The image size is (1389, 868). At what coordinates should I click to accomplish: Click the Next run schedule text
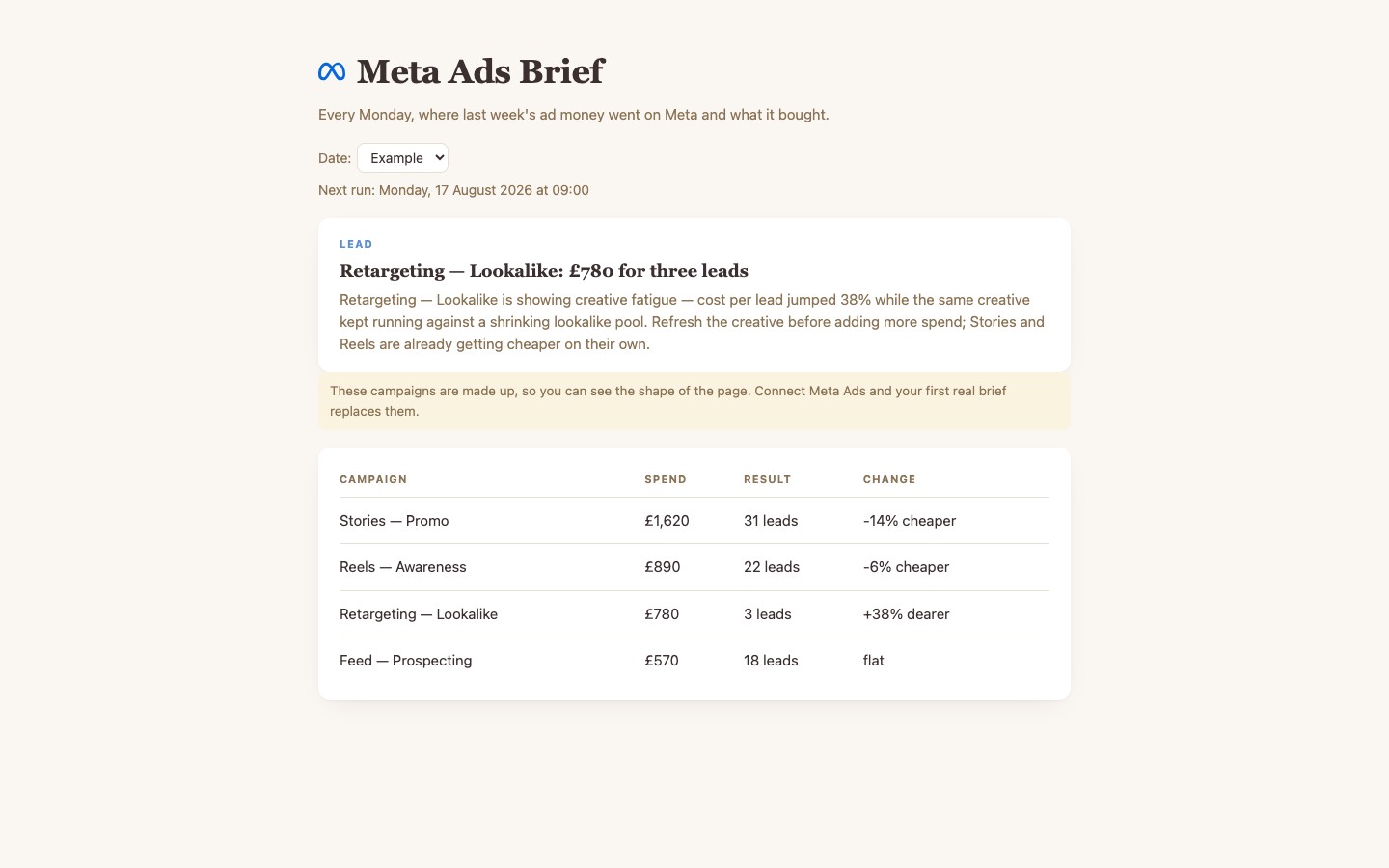[x=453, y=190]
